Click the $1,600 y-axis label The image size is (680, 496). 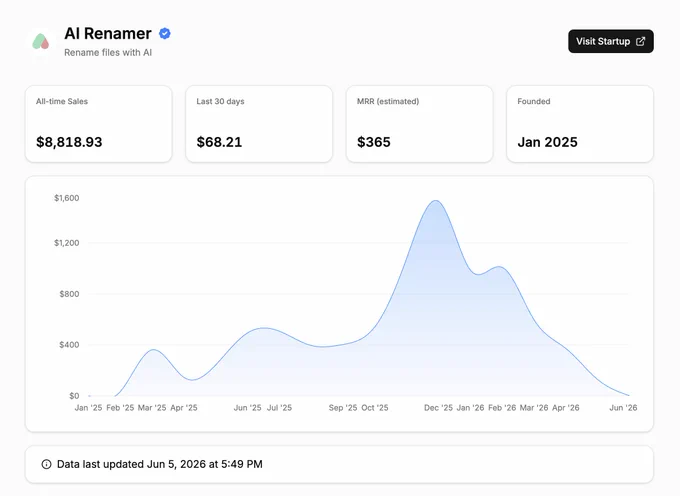[67, 198]
